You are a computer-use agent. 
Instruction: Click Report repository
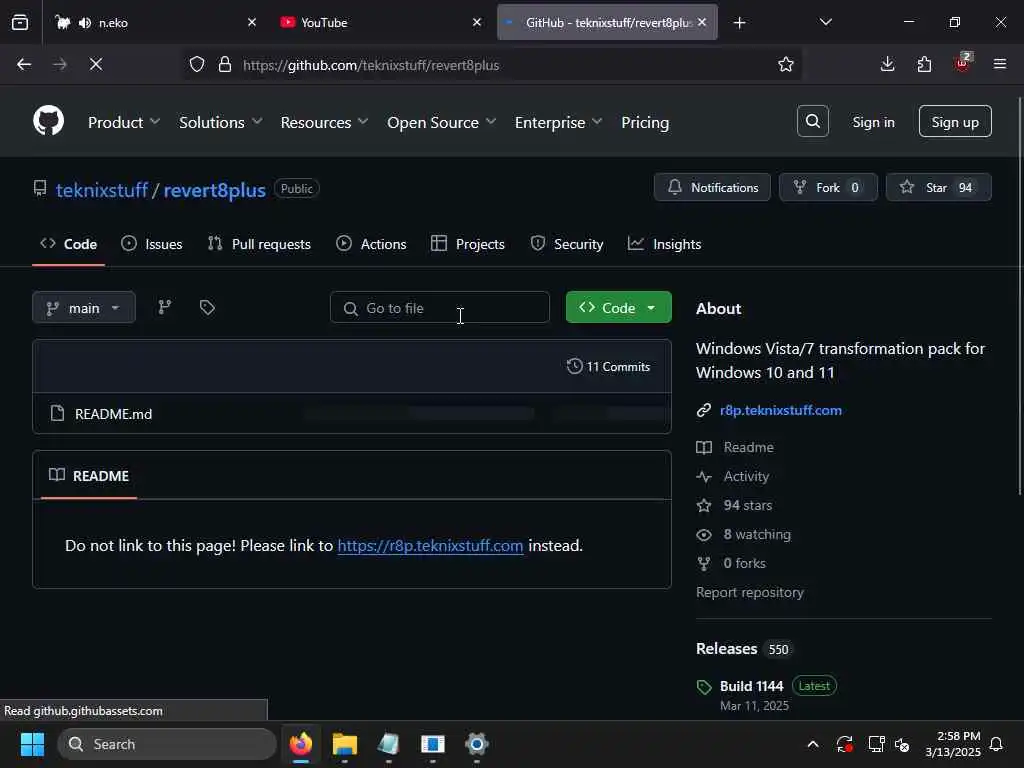pyautogui.click(x=750, y=592)
